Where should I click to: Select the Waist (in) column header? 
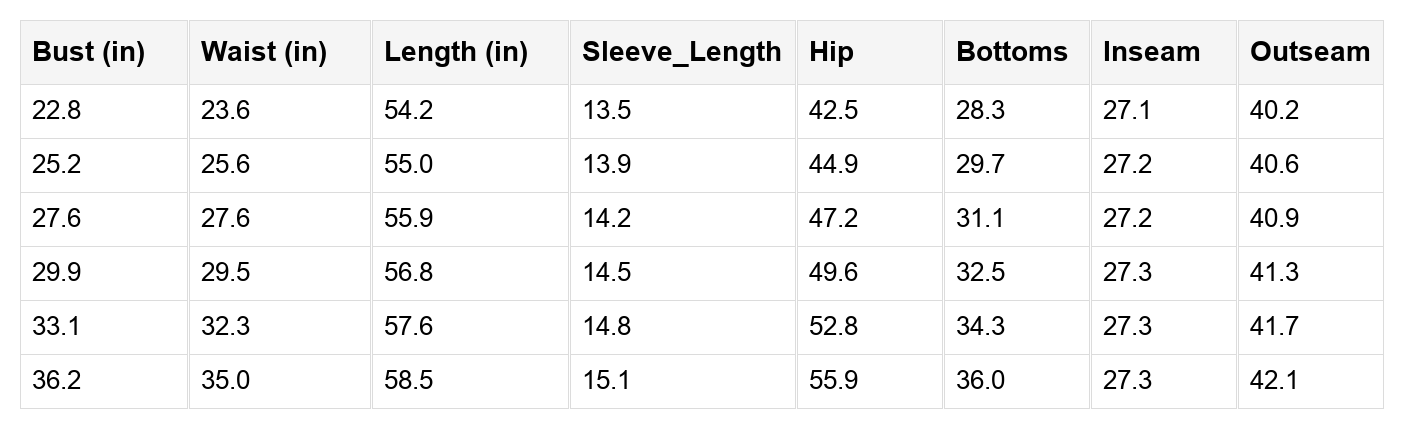264,53
